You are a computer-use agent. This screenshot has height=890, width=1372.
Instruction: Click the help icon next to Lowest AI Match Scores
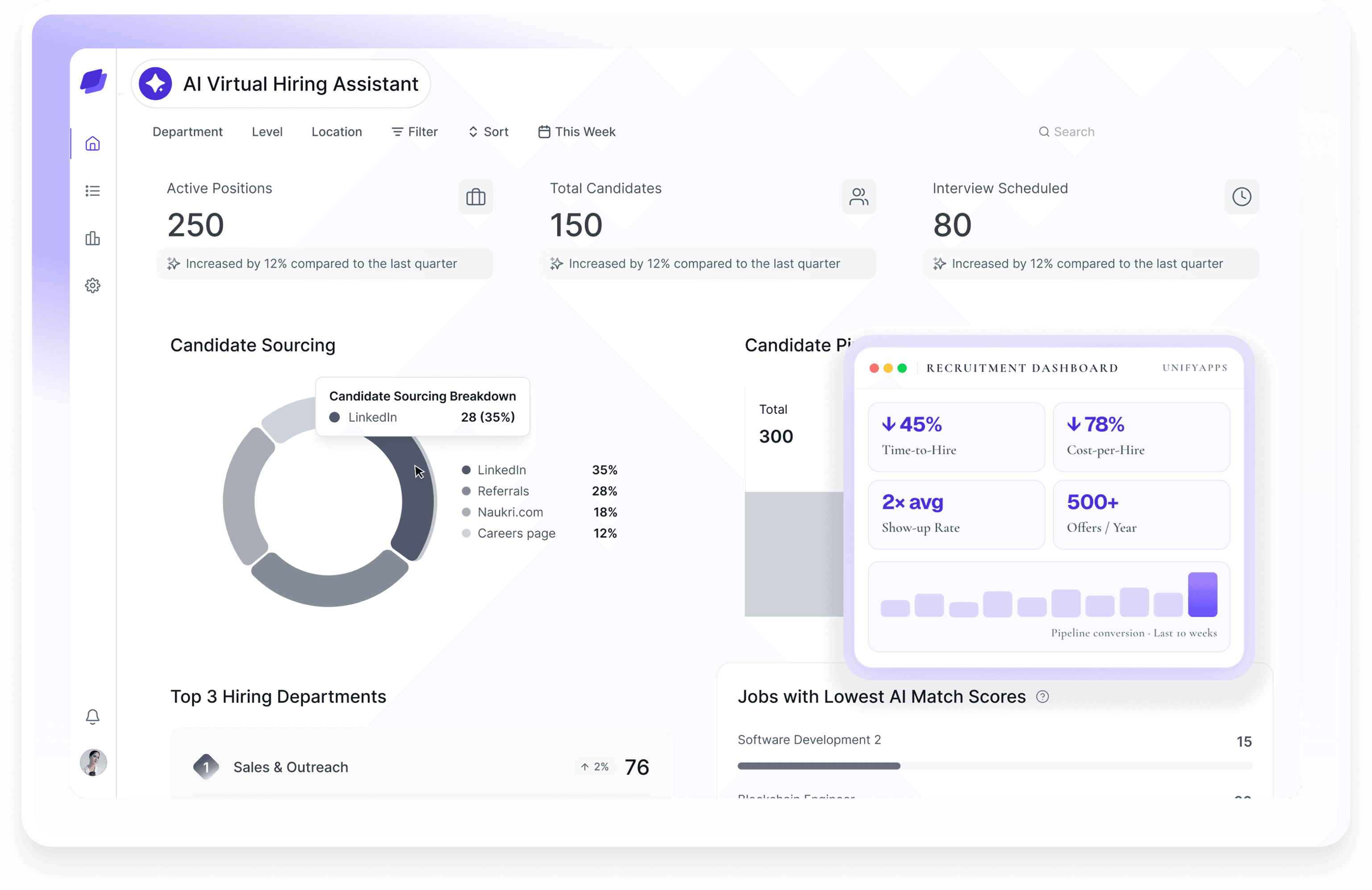click(x=1042, y=696)
